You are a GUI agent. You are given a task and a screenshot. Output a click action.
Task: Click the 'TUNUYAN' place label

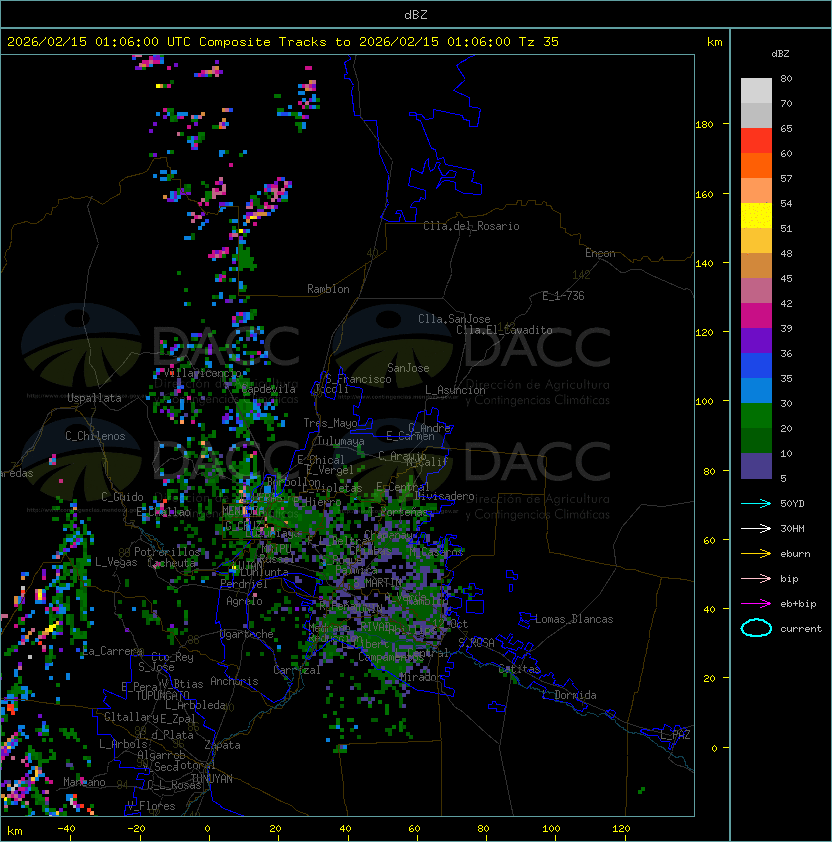pos(212,779)
